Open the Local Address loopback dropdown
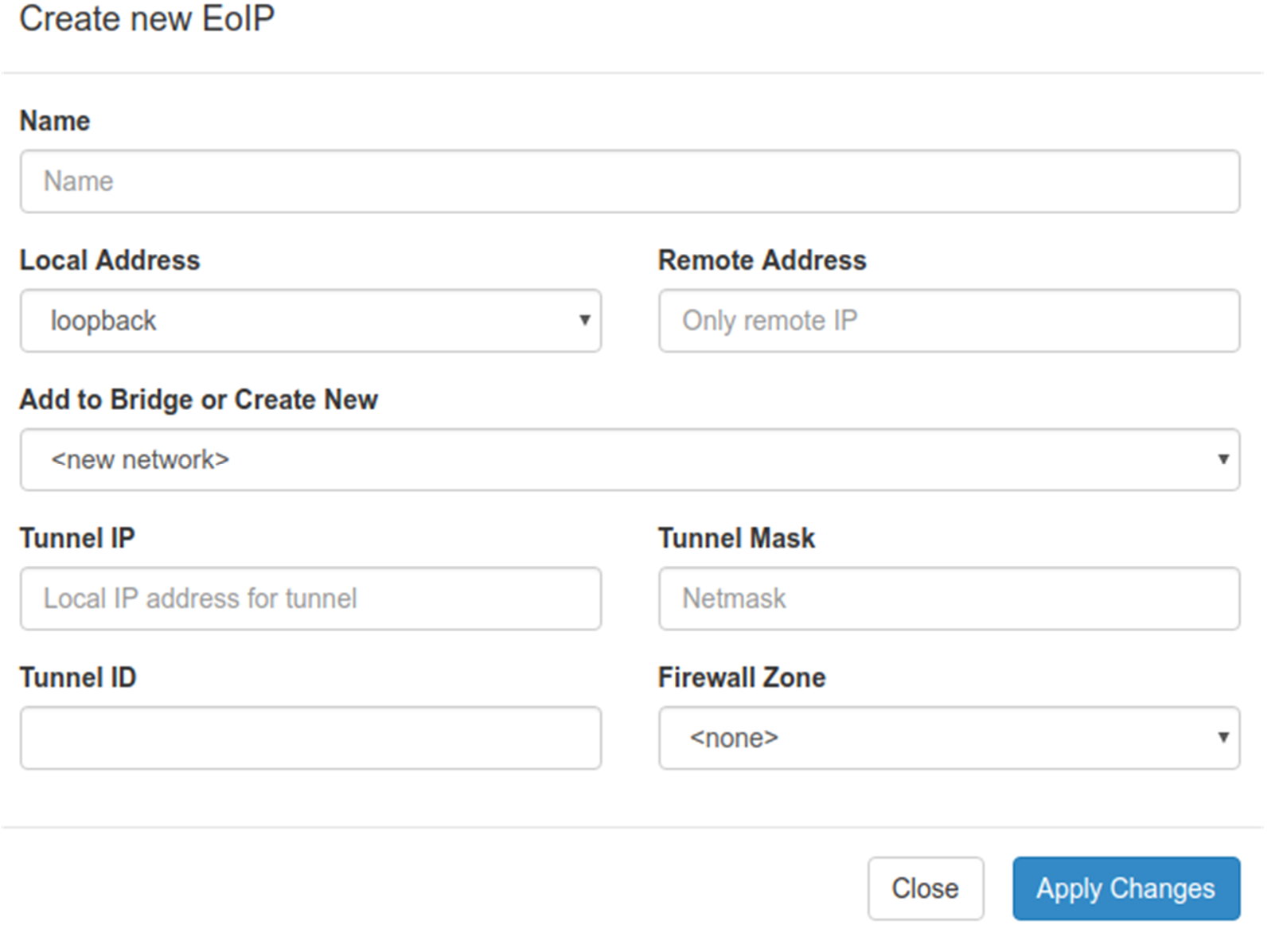This screenshot has width=1283, height=952. 310,321
